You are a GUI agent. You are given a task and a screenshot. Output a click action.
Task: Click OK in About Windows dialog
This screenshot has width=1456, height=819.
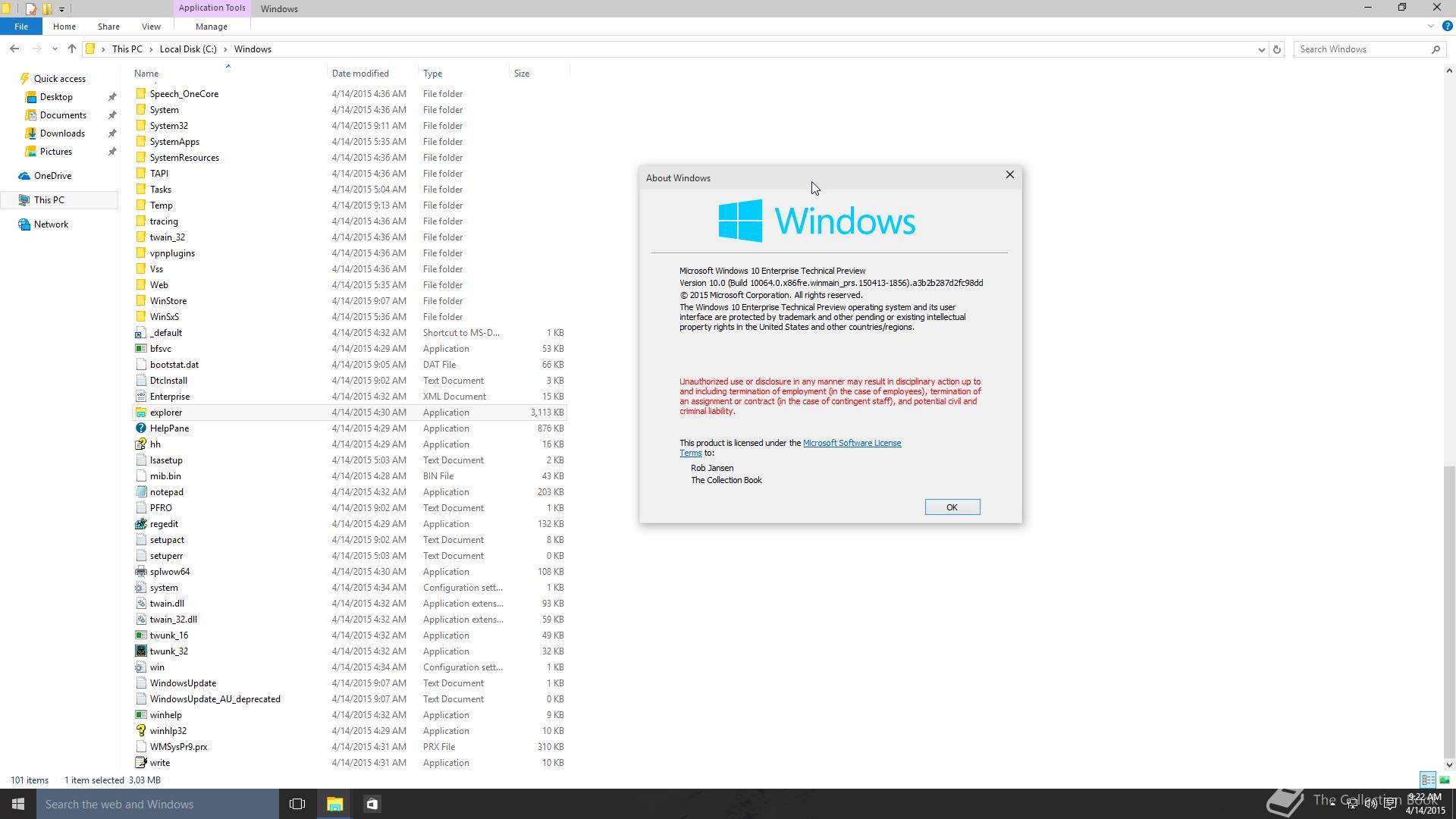(952, 507)
